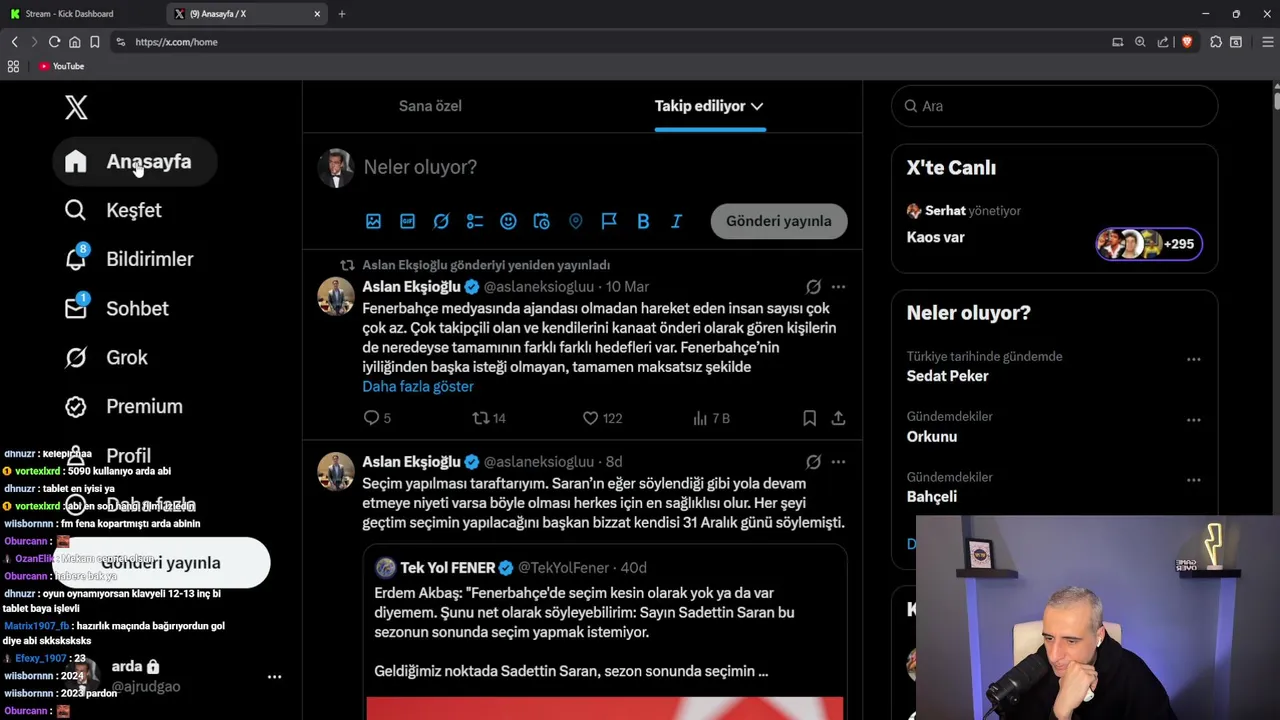
Task: Open more options for Bahçeli trend
Action: click(x=1193, y=480)
